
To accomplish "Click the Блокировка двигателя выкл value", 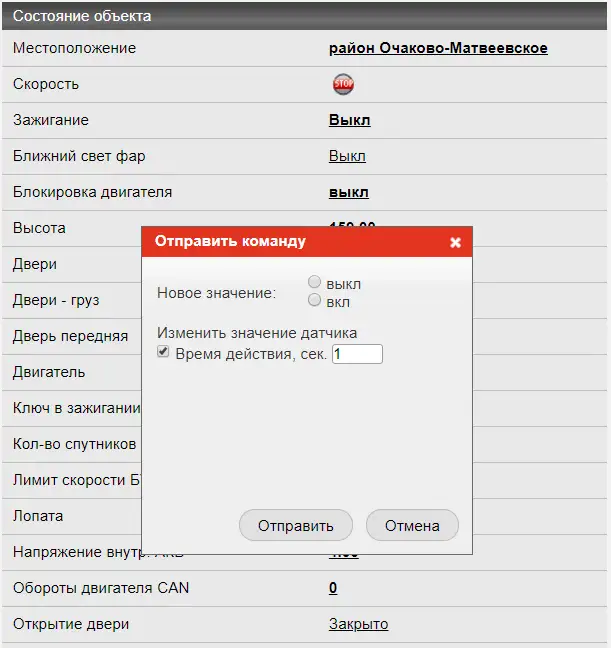I will pyautogui.click(x=348, y=192).
